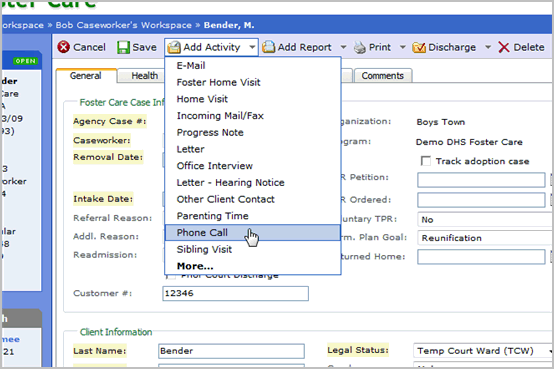Click the Cancel button label
This screenshot has width=554, height=369.
point(89,47)
